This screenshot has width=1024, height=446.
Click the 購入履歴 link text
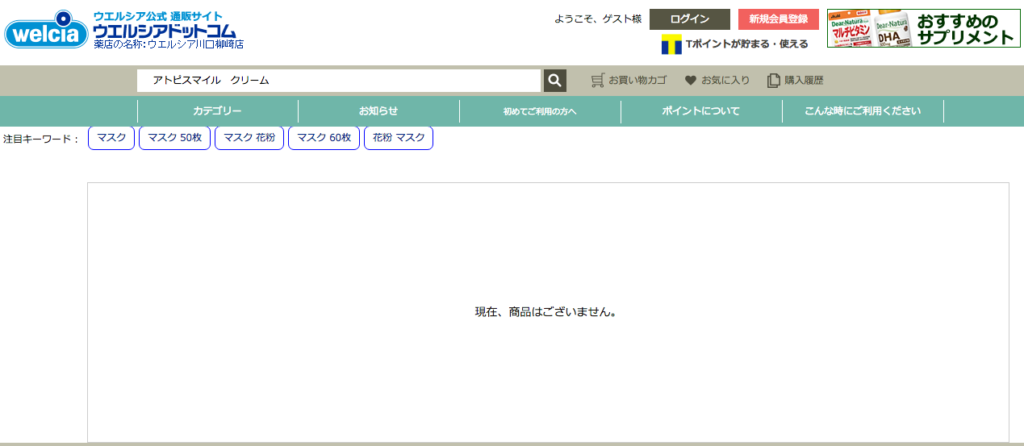804,81
